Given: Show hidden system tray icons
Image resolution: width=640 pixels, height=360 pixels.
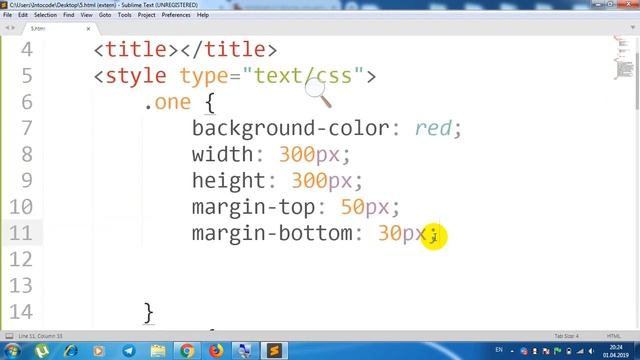Looking at the screenshot, I should [512, 351].
